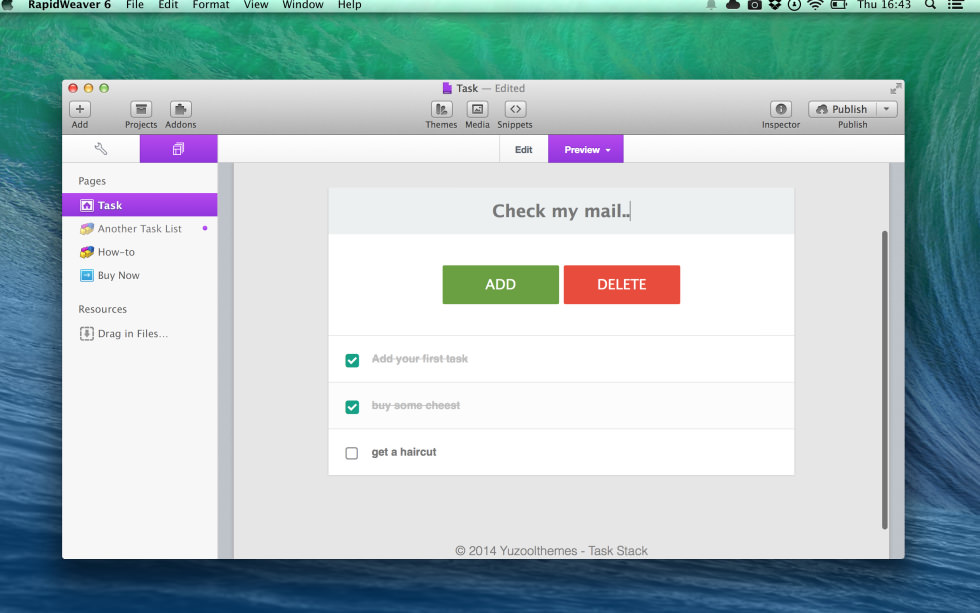Open the Media browser icon
The height and width of the screenshot is (613, 980).
(x=478, y=109)
